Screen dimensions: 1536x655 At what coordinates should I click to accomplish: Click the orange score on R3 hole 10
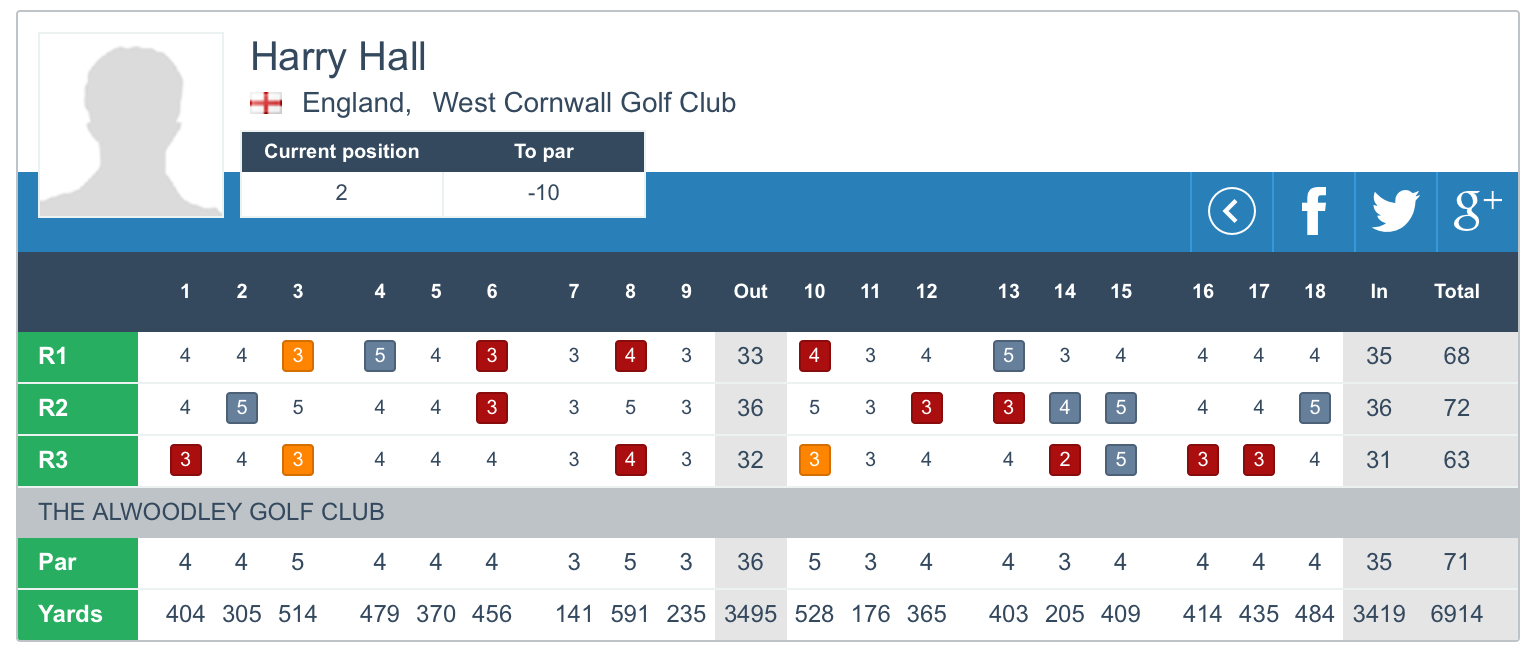point(815,460)
